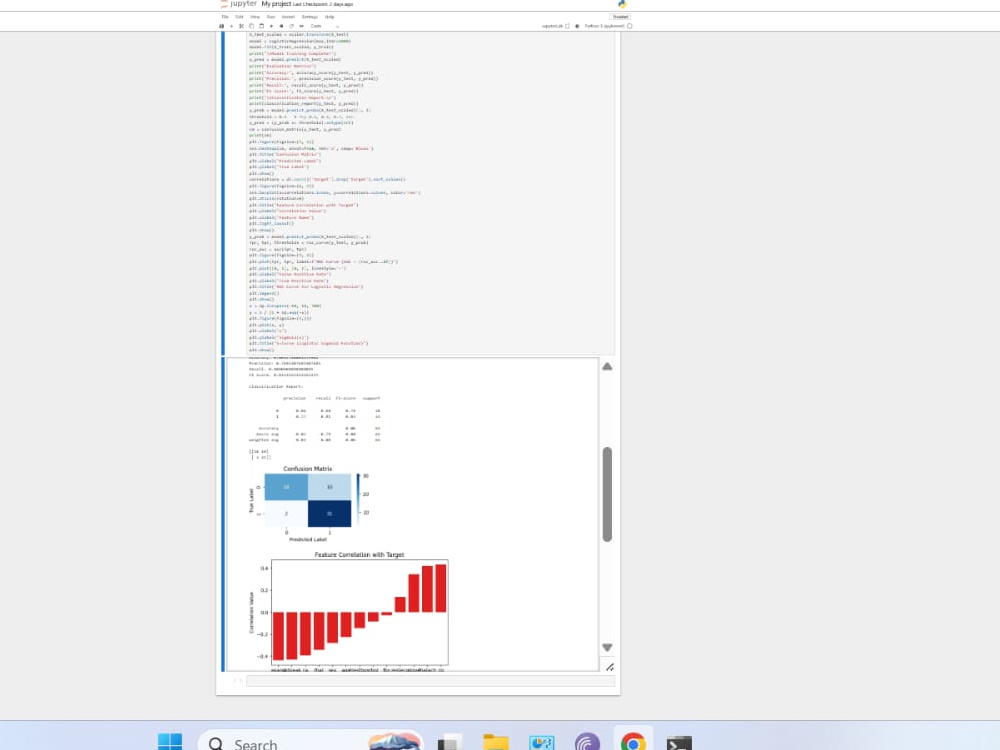Open the terminal app on the taskbar
Image resolution: width=1000 pixels, height=750 pixels.
click(x=679, y=742)
